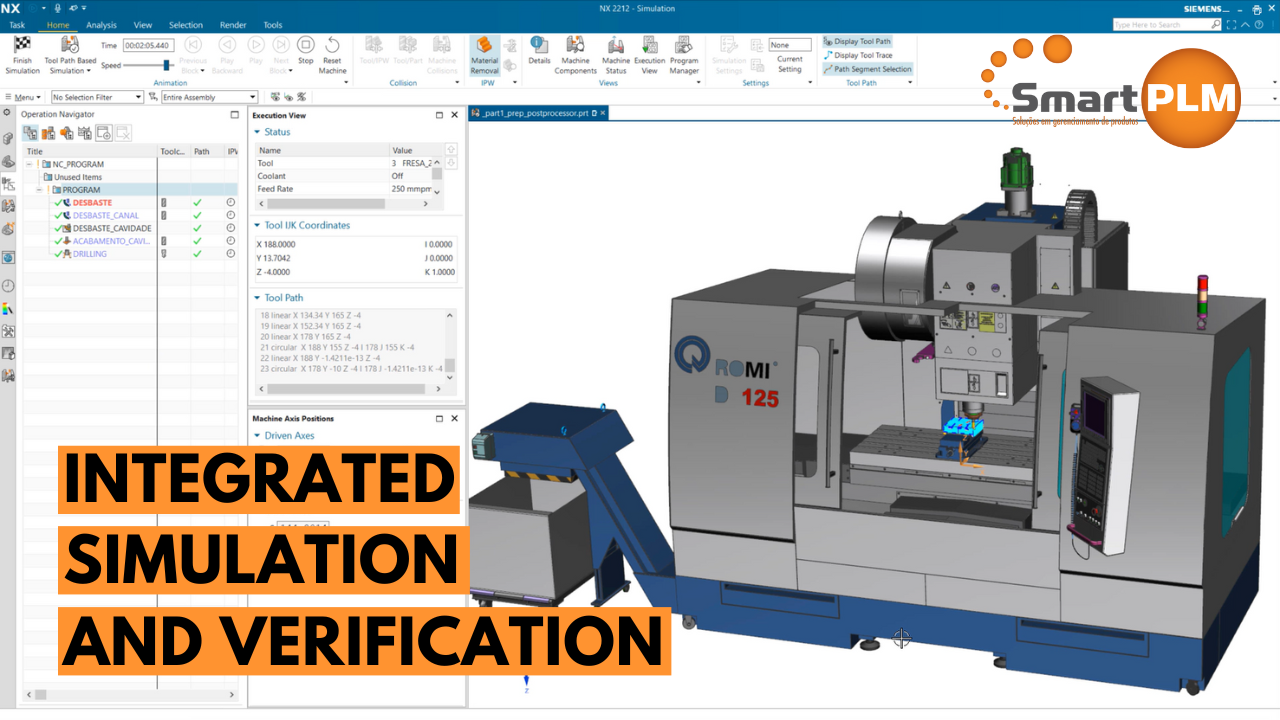Click the Execution View ribbon icon
1280x720 pixels.
[x=649, y=46]
